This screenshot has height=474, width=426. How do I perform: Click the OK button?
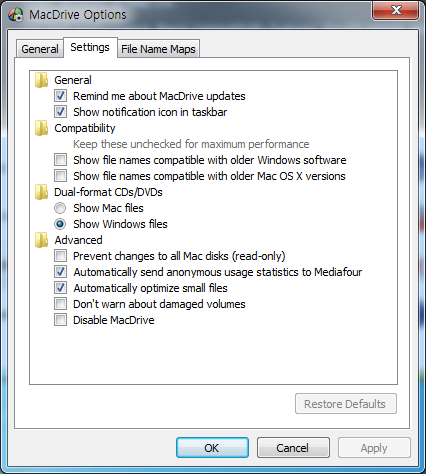pos(212,448)
